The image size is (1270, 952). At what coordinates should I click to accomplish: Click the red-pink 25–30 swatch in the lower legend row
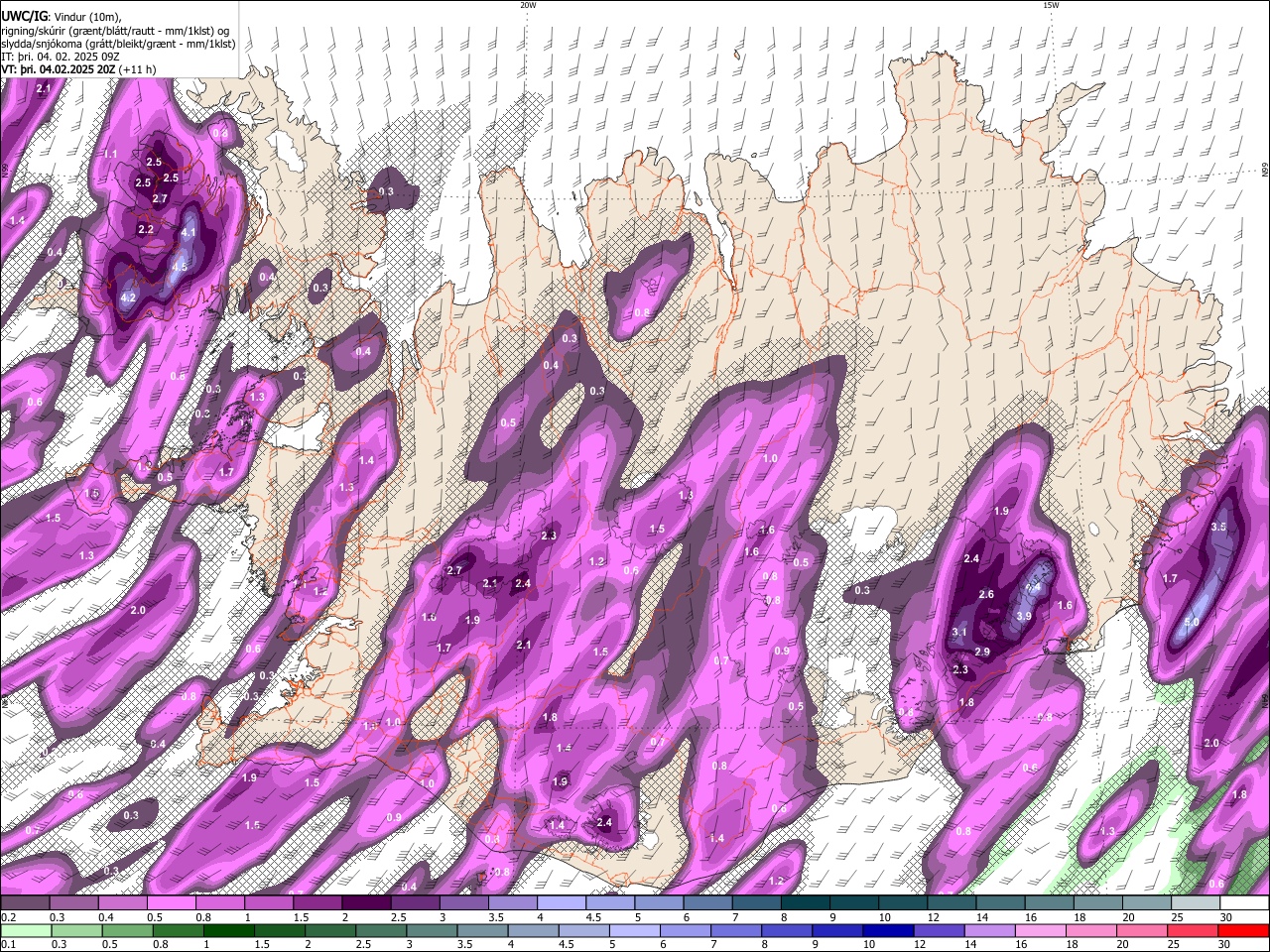pos(1192,930)
